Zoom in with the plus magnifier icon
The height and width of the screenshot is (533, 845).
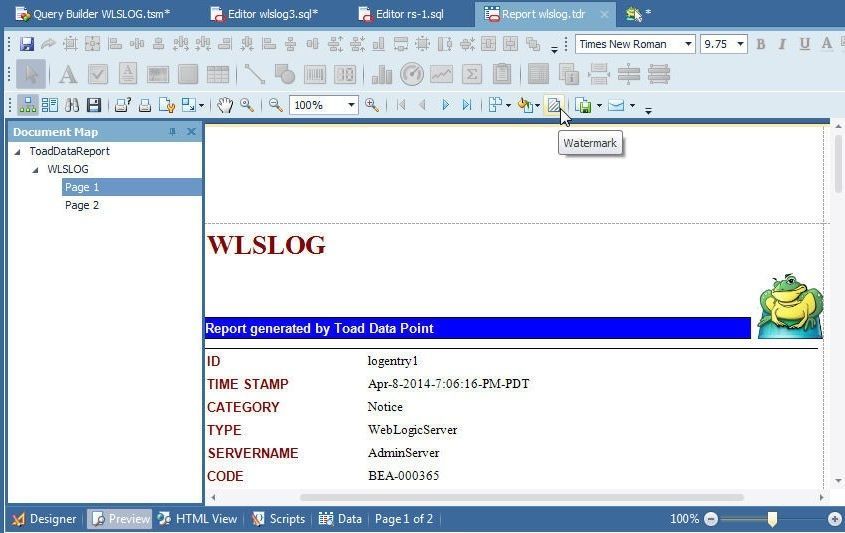[371, 105]
